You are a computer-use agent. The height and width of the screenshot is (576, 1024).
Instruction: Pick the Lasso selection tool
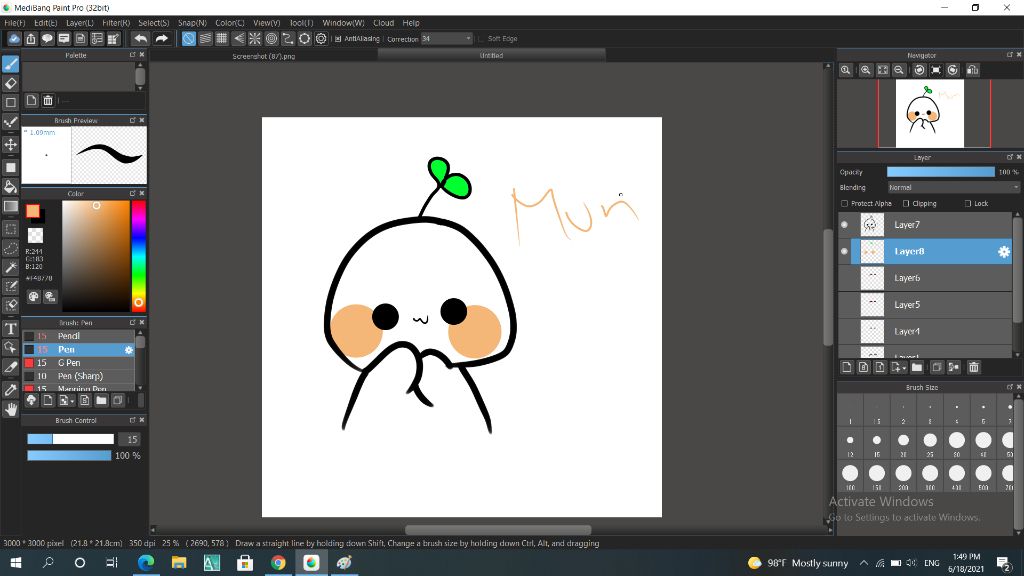pos(10,248)
